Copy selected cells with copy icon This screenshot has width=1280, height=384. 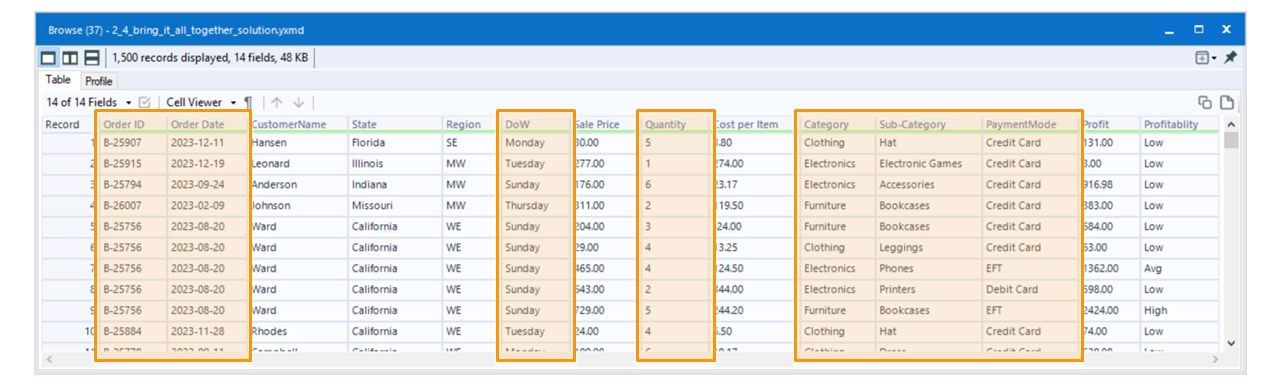(1205, 102)
